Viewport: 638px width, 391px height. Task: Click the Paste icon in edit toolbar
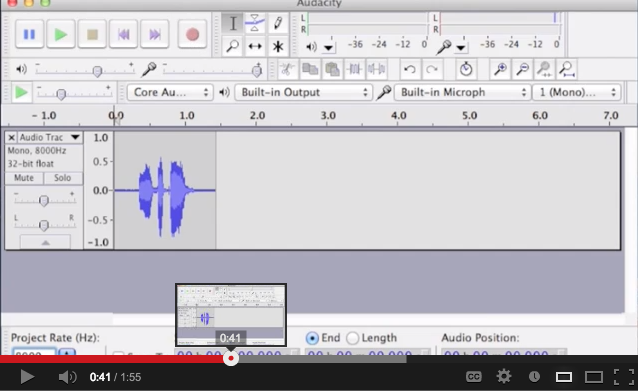332,69
